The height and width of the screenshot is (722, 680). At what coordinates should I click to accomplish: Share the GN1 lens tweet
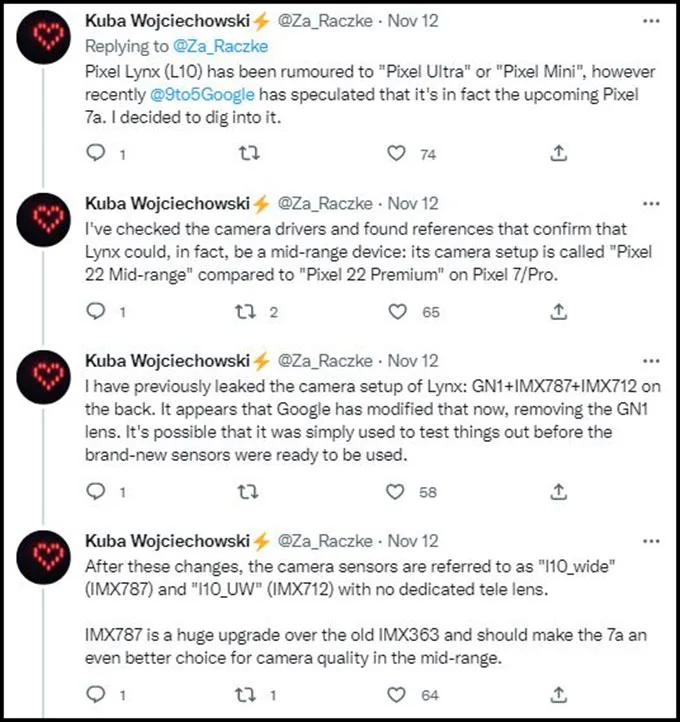pos(558,492)
